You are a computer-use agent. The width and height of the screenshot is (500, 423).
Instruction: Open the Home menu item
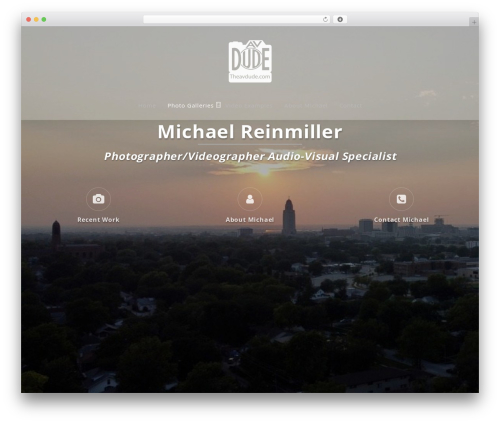[x=147, y=106]
